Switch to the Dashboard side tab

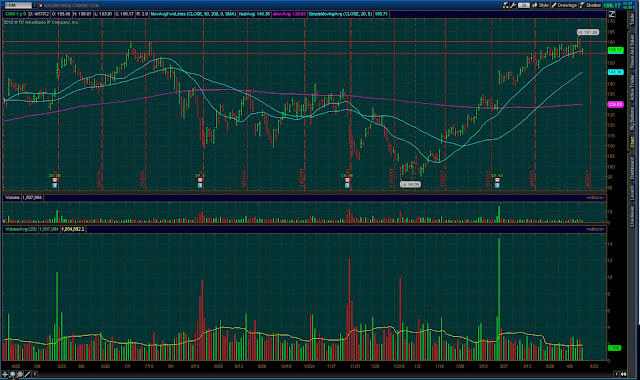632,168
